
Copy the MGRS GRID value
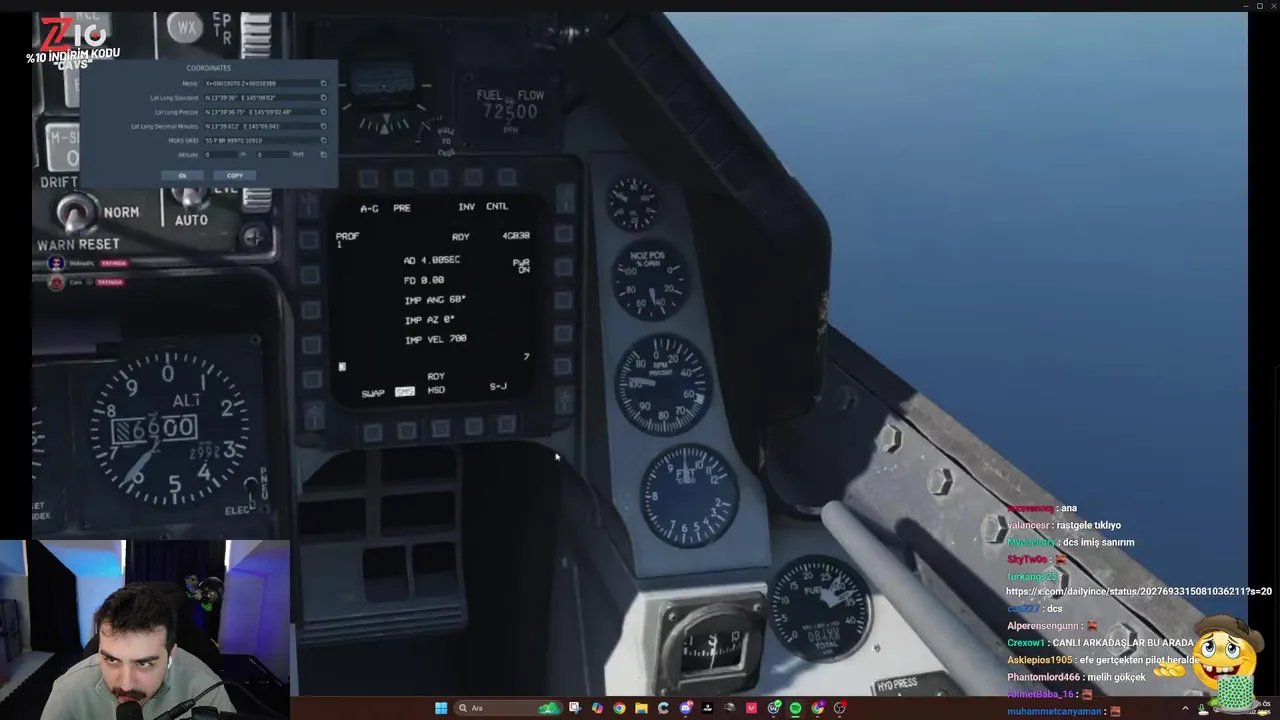pos(324,140)
